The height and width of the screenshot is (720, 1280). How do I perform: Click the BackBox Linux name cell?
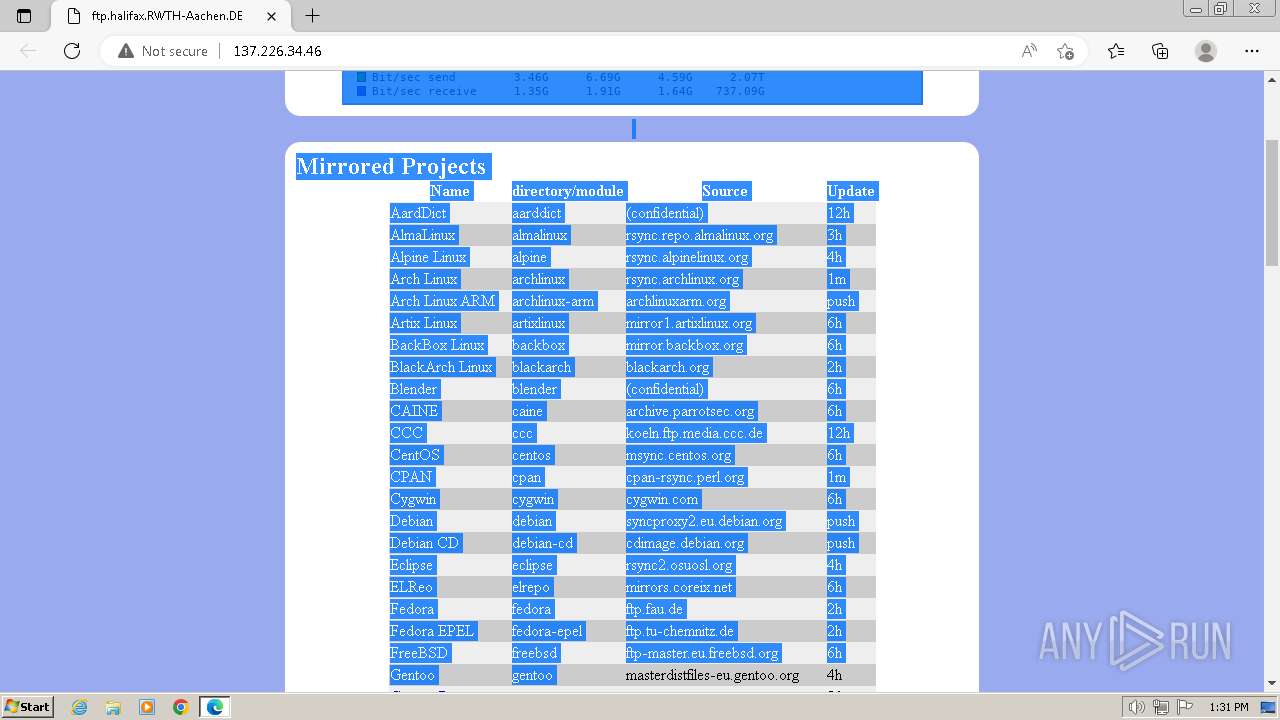point(438,345)
